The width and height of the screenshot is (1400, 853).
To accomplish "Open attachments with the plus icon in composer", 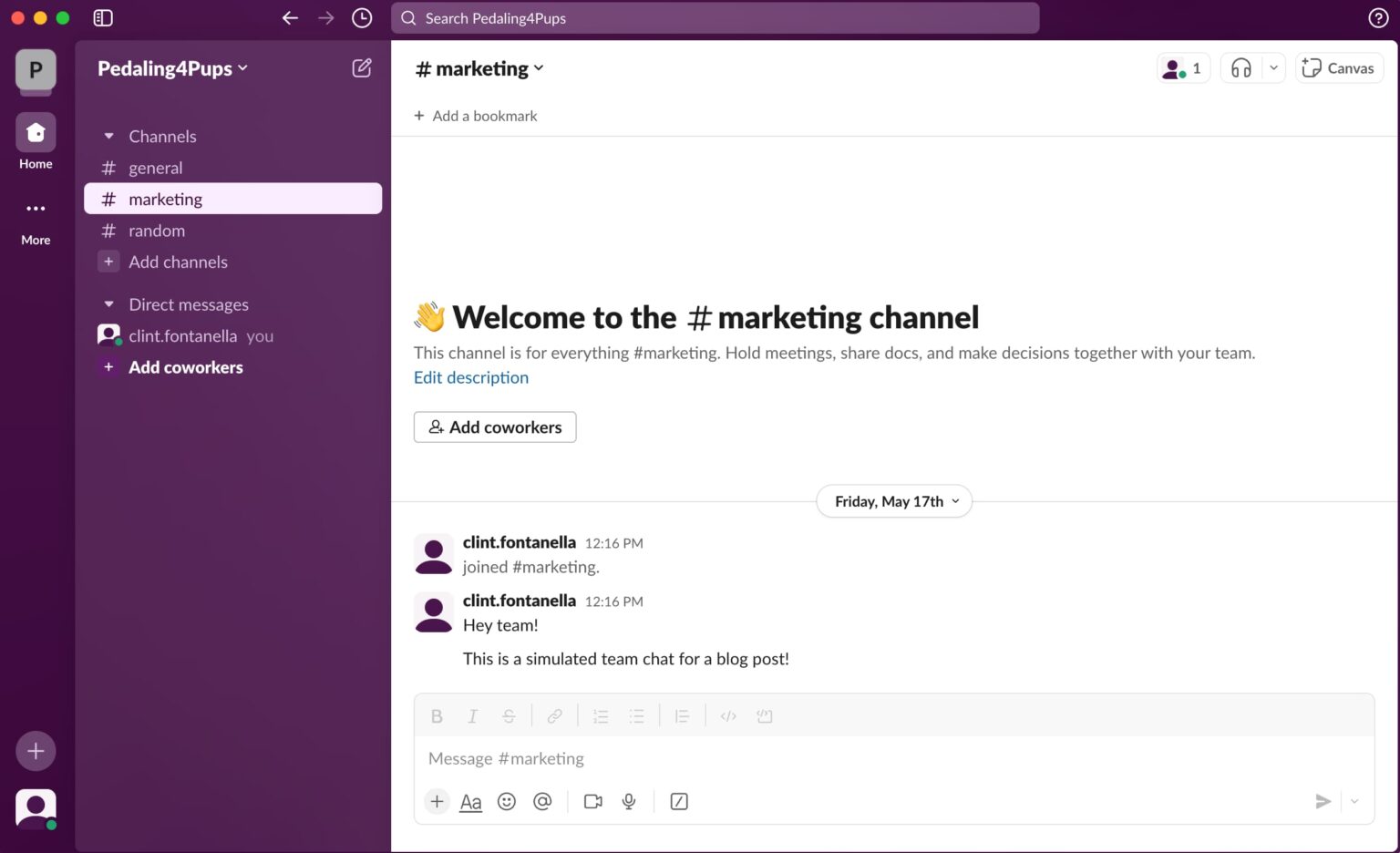I will click(437, 802).
